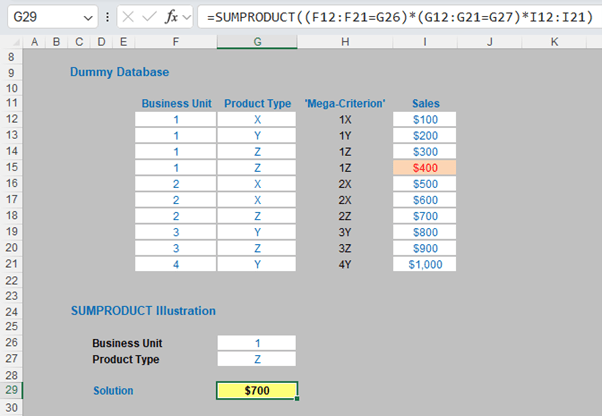Expand the Name Box dropdown arrow
This screenshot has height=416, width=602.
[x=87, y=18]
